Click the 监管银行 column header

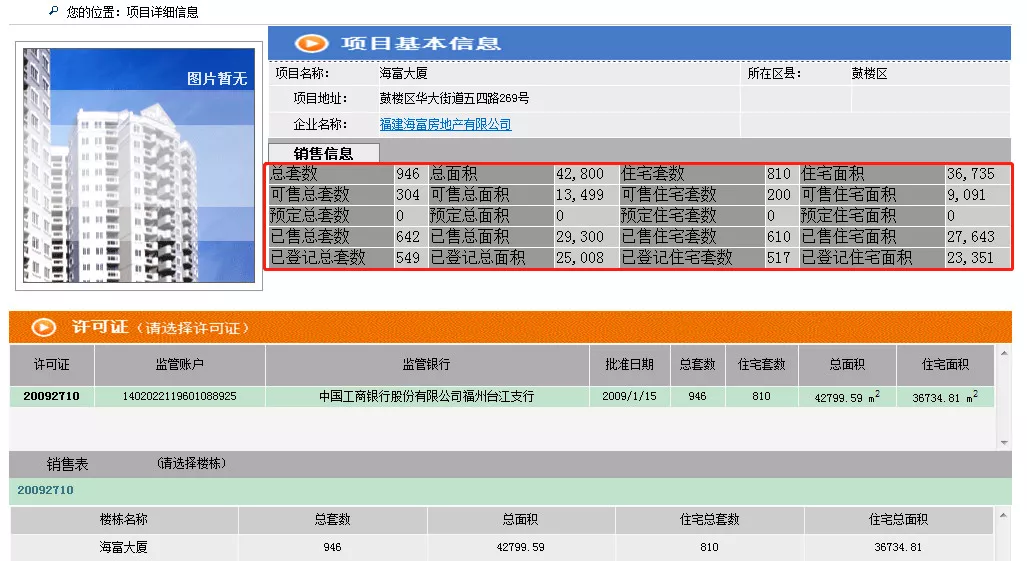(x=426, y=365)
